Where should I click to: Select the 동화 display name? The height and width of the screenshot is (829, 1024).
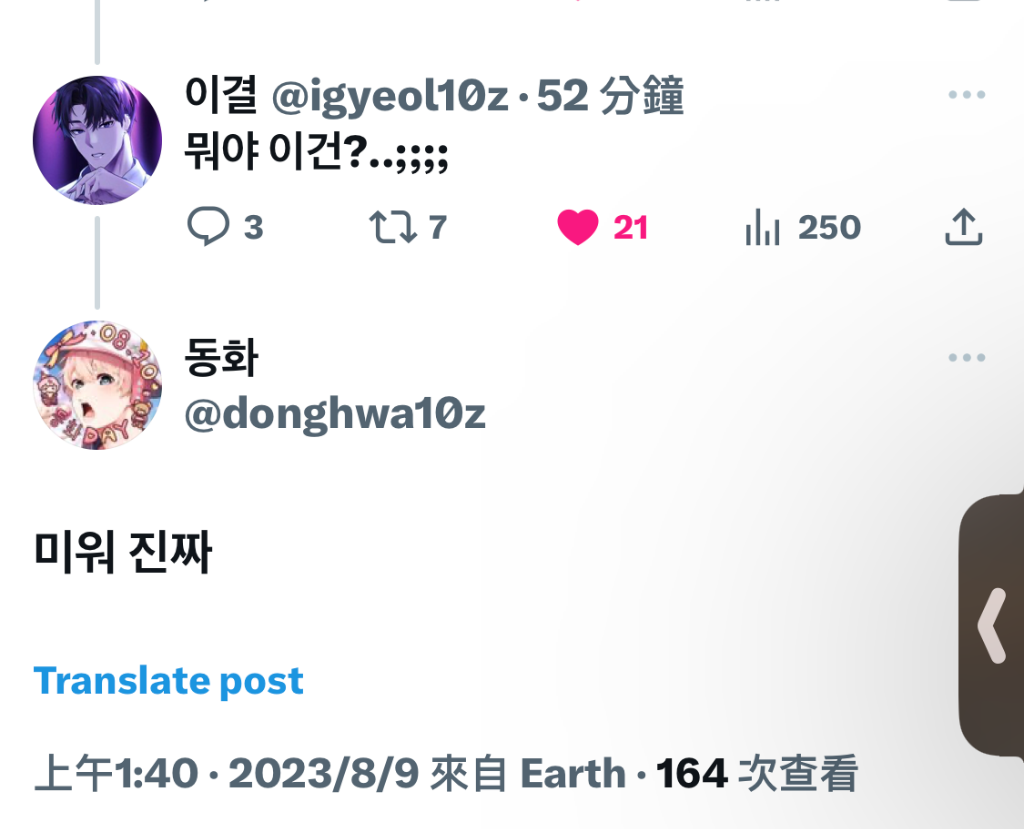[x=221, y=357]
